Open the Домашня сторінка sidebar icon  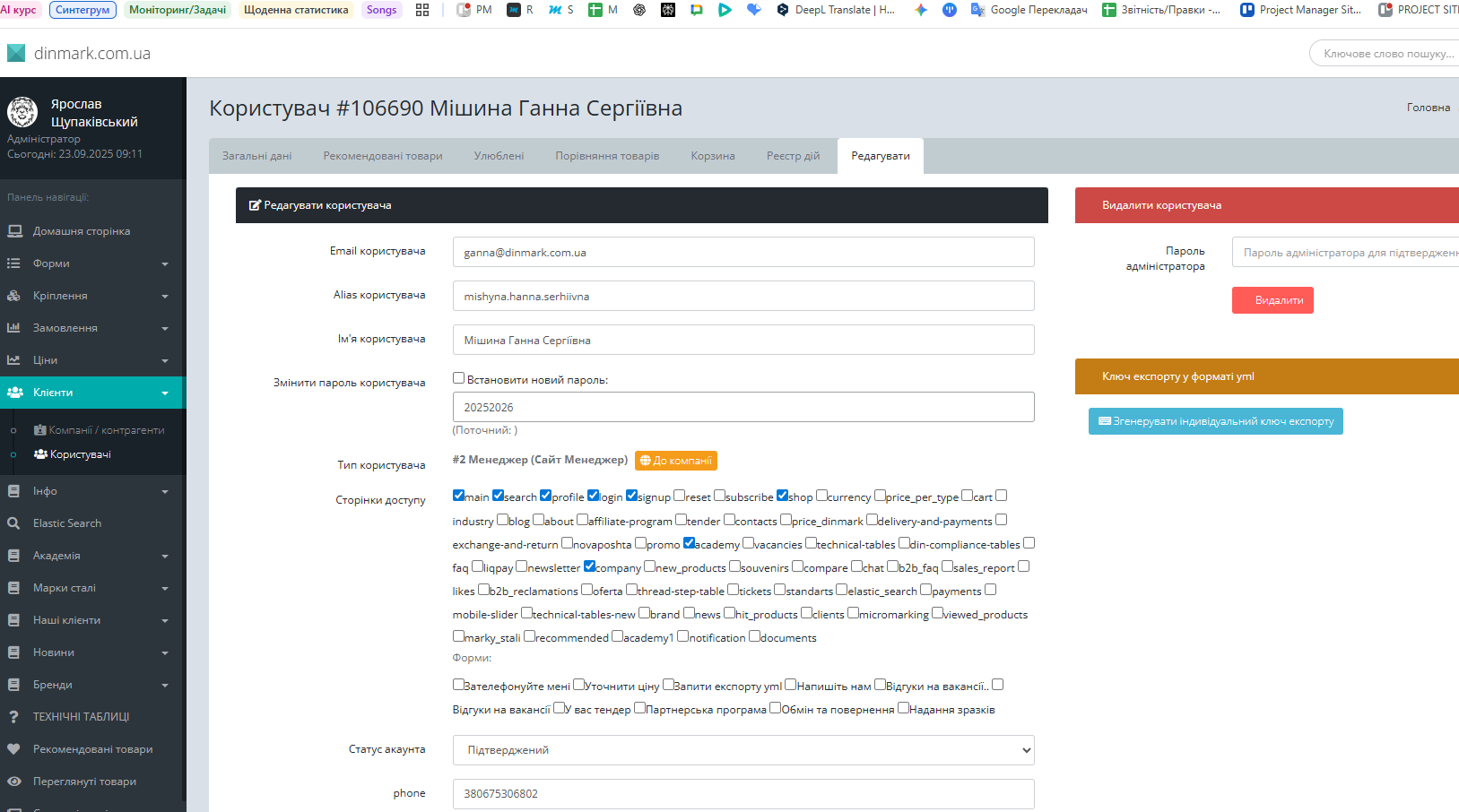click(x=14, y=231)
